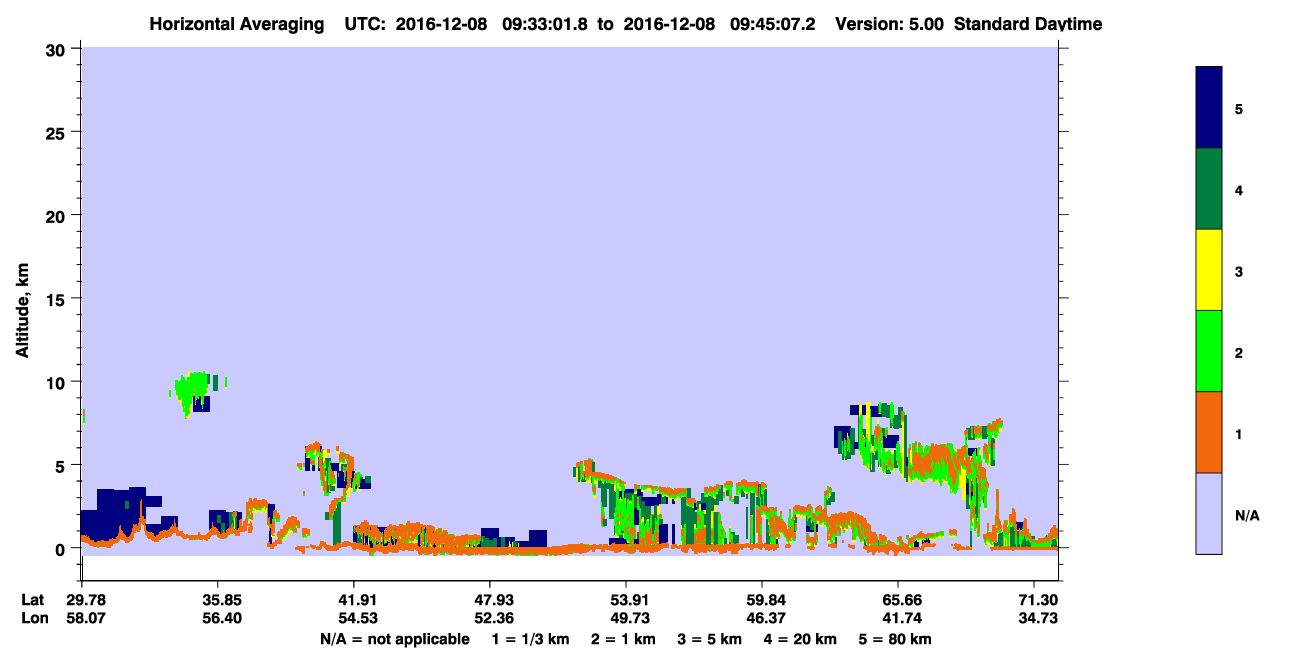Click the 'Lat' row label
1300x667 pixels.
32,600
